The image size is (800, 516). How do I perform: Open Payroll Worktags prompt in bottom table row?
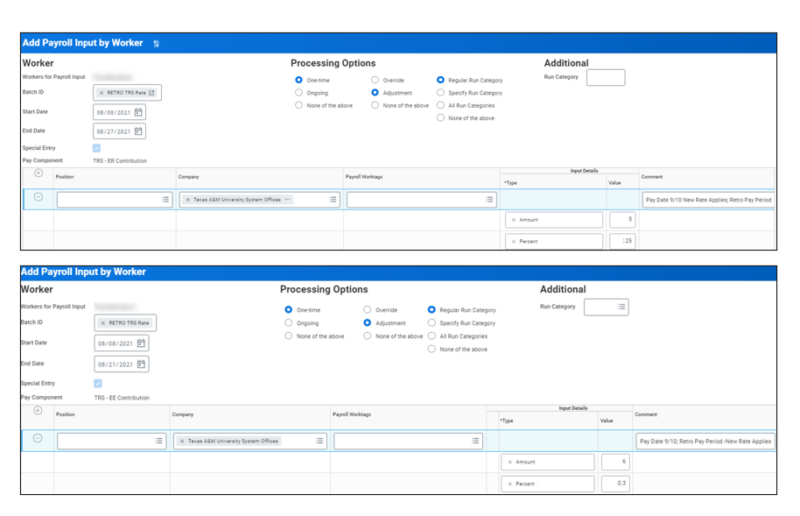point(476,441)
